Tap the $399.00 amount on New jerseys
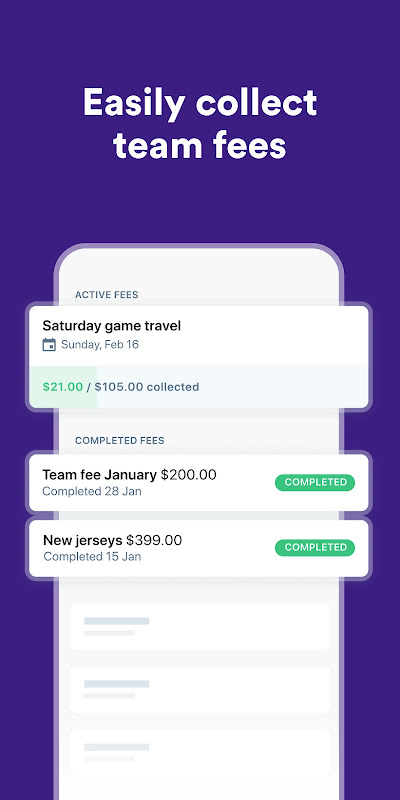This screenshot has height=800, width=400. click(154, 540)
